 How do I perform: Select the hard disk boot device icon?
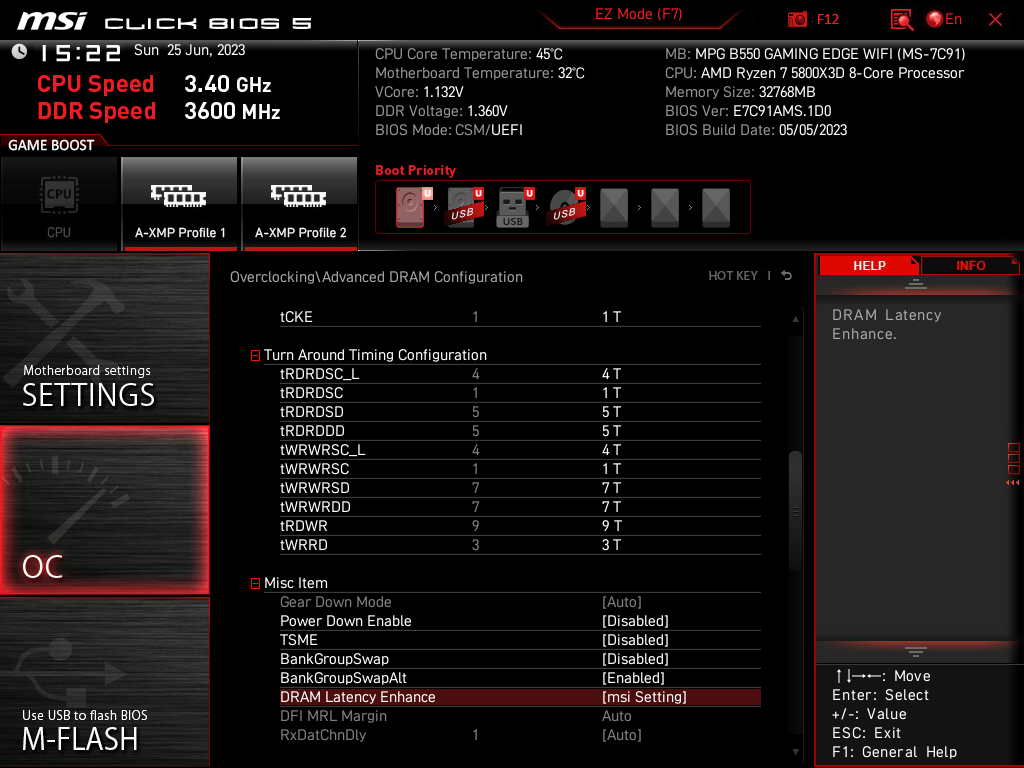pos(411,207)
